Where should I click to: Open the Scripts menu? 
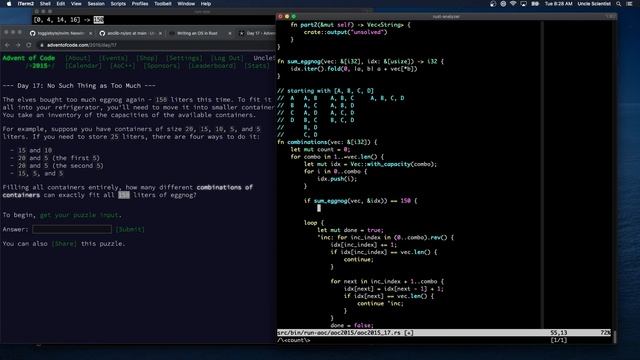118,4
